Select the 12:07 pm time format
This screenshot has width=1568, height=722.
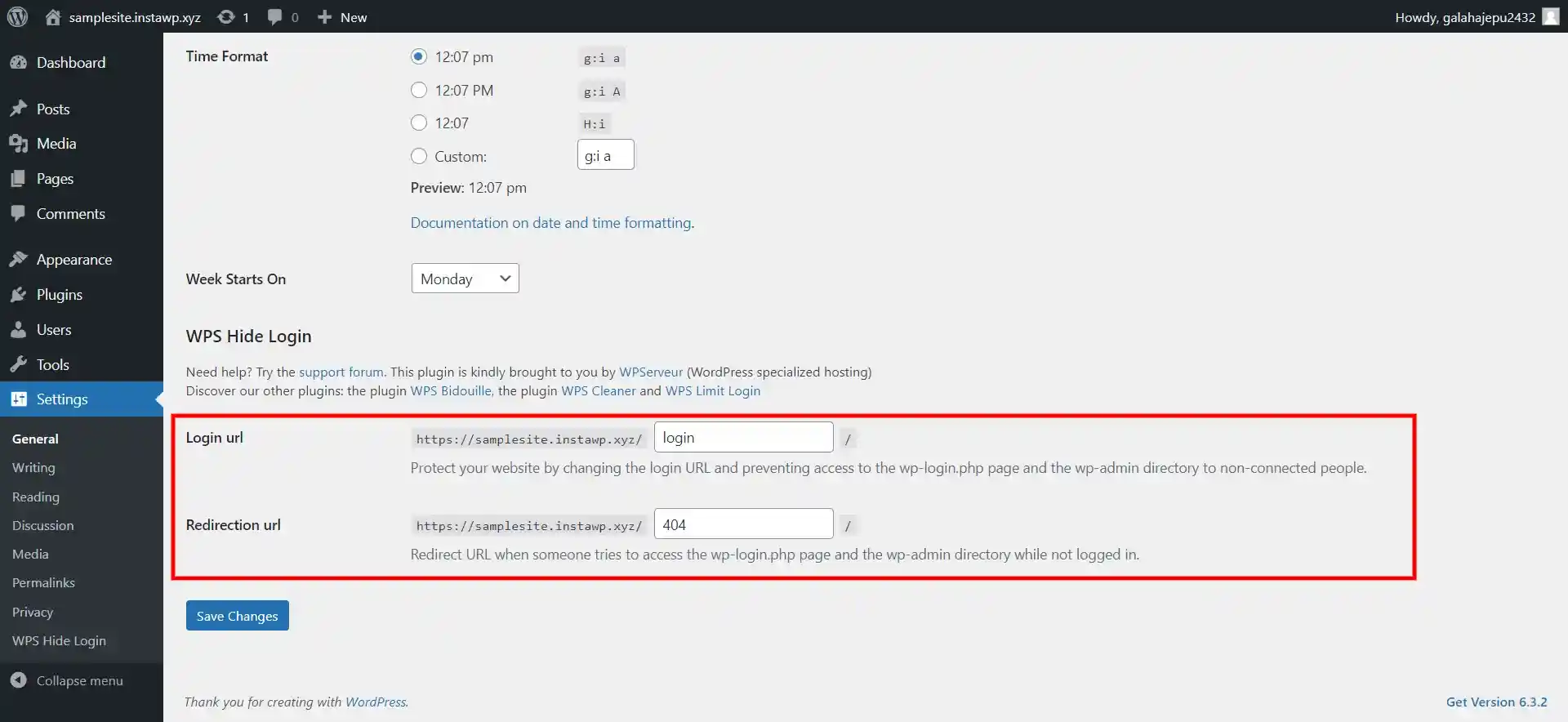pyautogui.click(x=419, y=56)
